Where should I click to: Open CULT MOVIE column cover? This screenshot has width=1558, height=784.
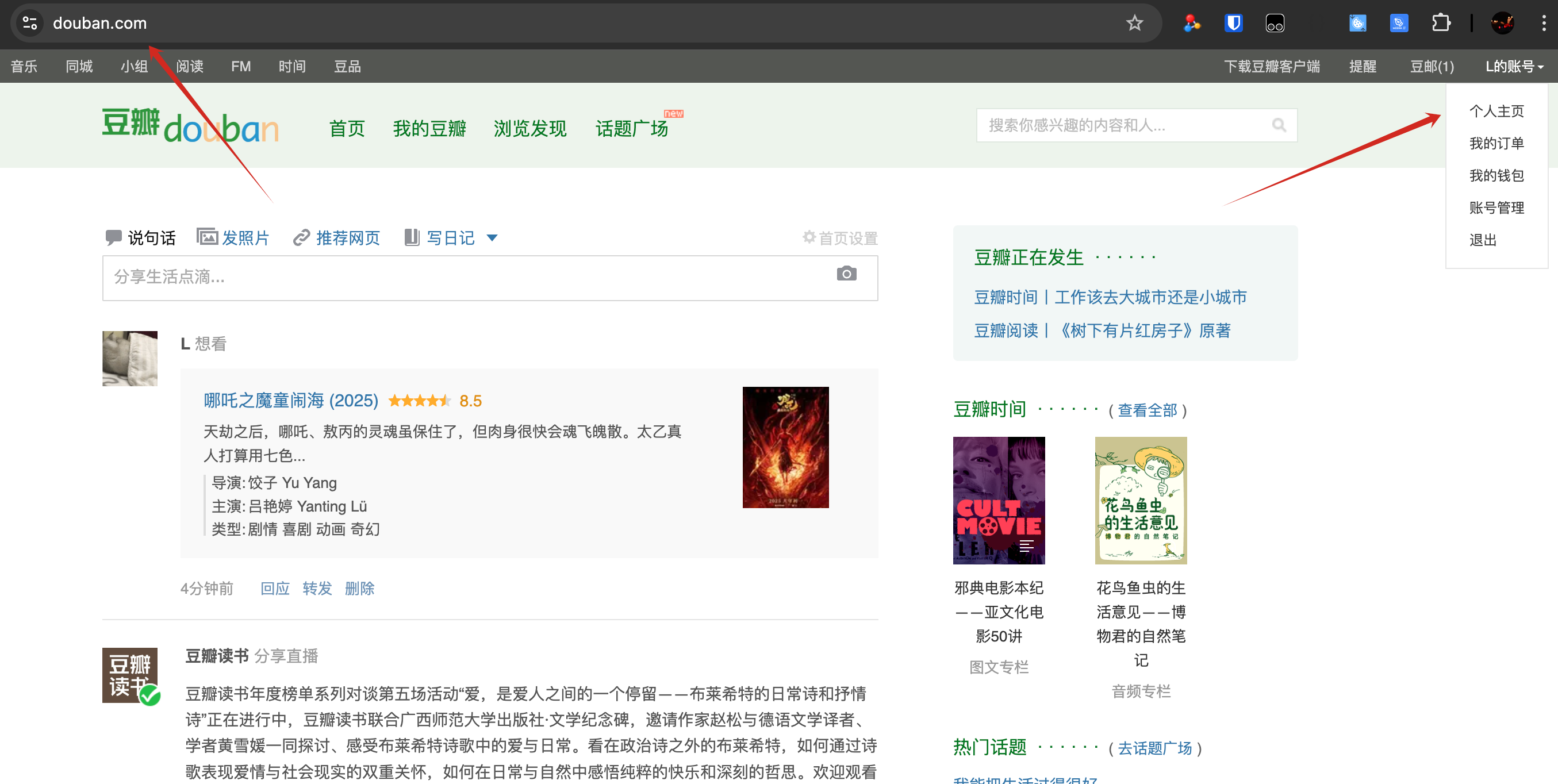(999, 501)
